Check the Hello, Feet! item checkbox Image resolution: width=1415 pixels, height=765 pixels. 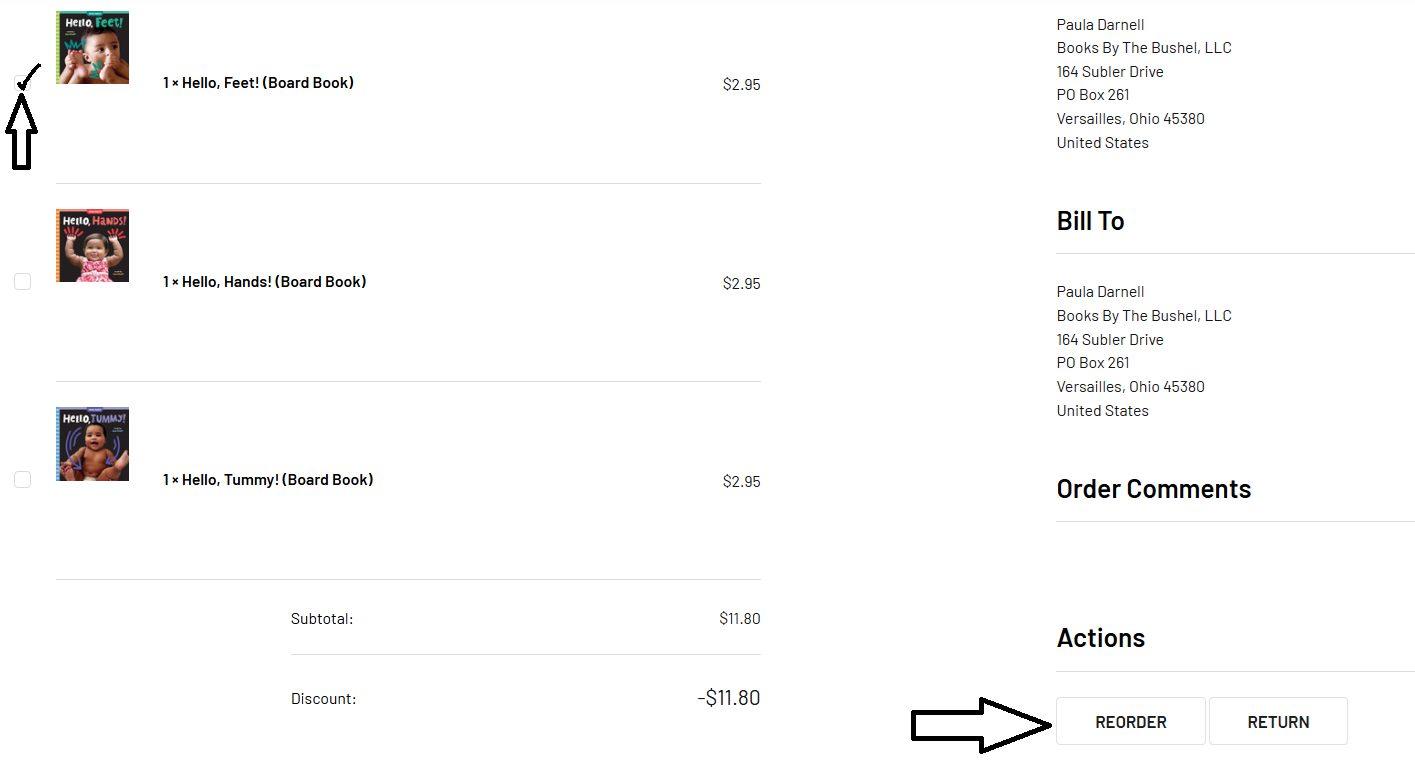(23, 84)
